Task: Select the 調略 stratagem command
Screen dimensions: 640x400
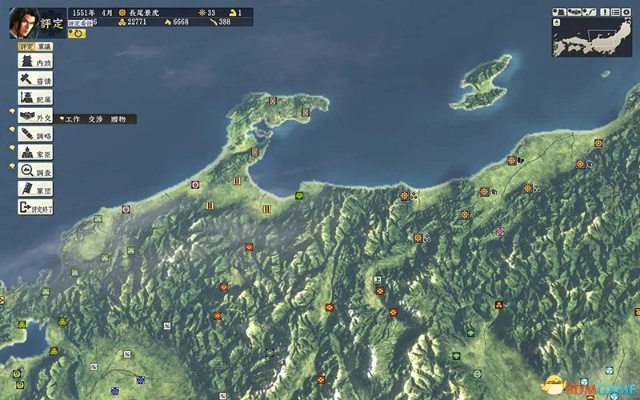Action: point(35,135)
